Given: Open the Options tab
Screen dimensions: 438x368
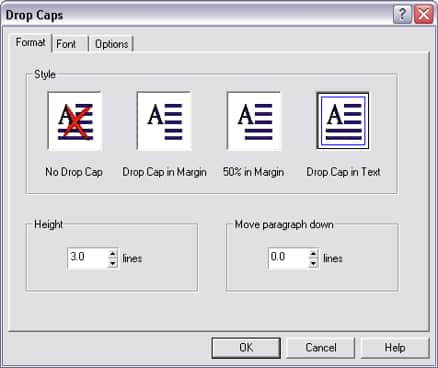Looking at the screenshot, I should (111, 44).
